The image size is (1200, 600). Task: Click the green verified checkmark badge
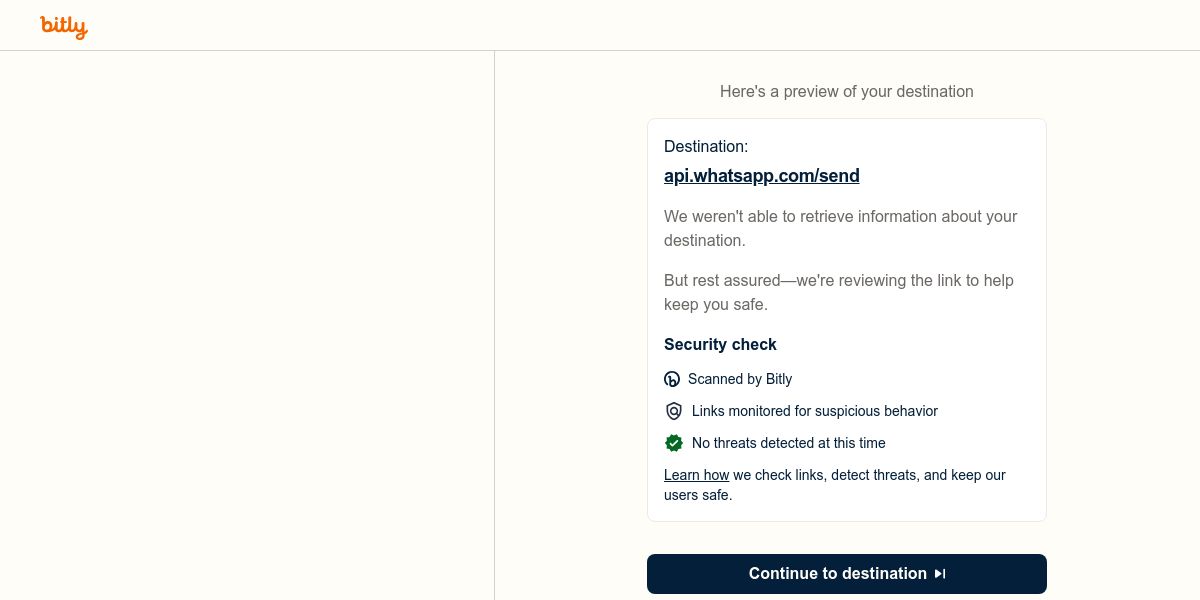coord(674,443)
